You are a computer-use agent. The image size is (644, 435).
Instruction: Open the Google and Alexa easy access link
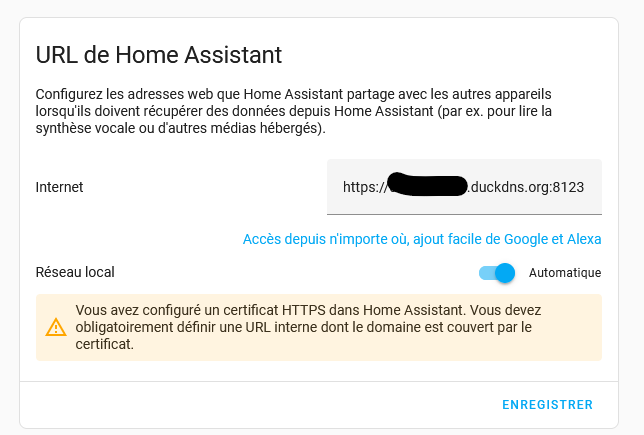point(422,239)
